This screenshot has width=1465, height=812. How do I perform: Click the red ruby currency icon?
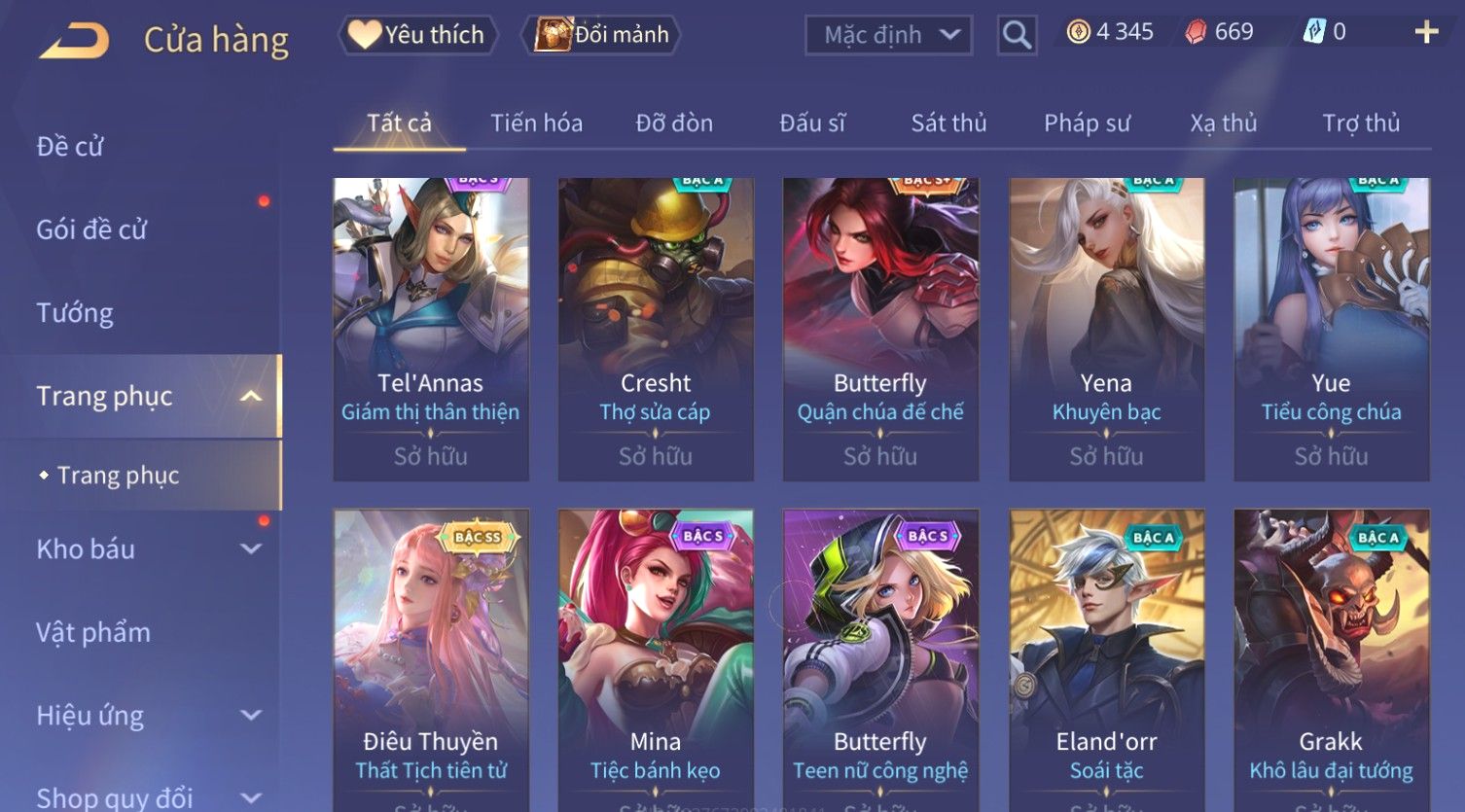click(x=1196, y=32)
